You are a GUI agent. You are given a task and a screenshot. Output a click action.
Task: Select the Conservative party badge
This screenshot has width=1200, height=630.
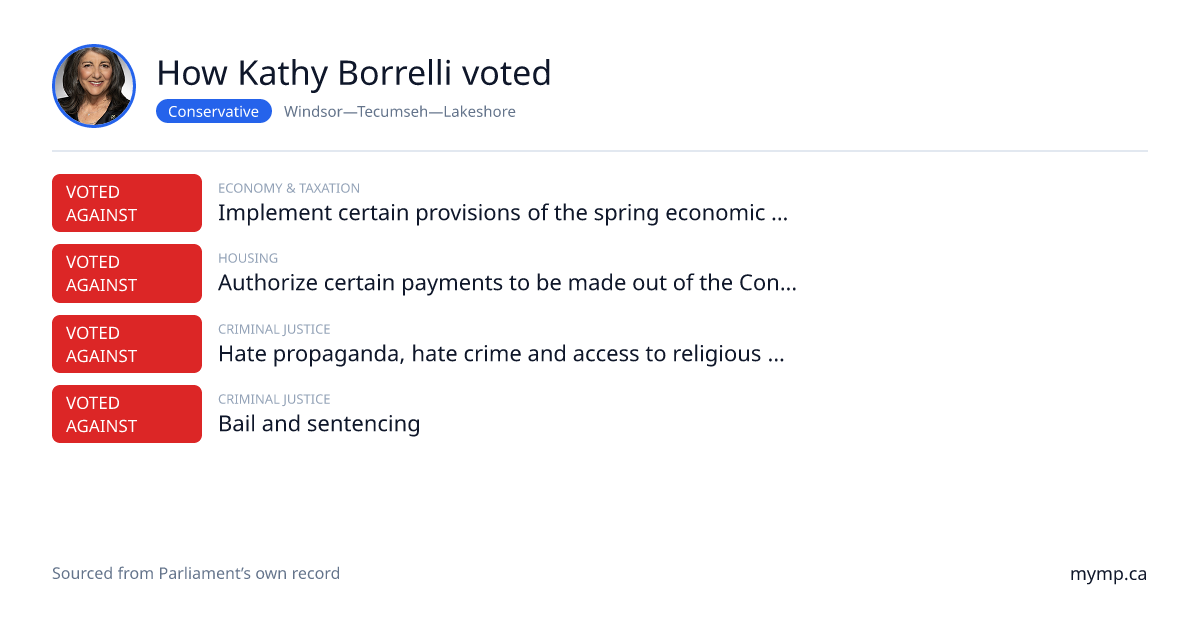click(x=214, y=112)
